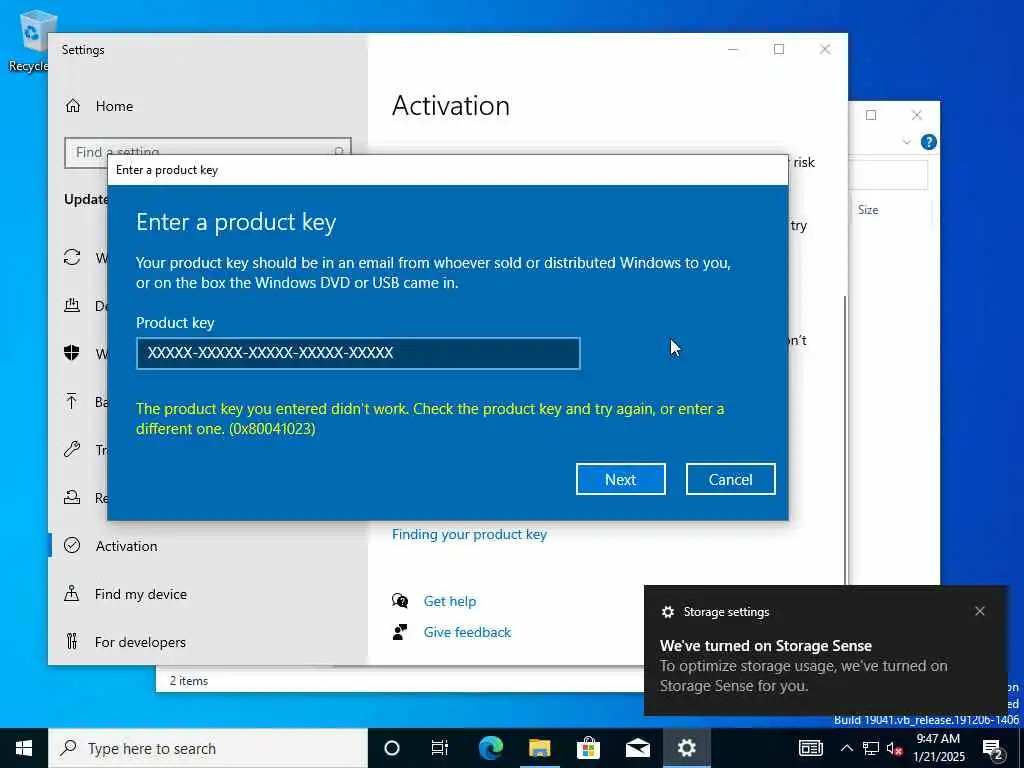Open Cortana circle on taskbar

[x=392, y=748]
